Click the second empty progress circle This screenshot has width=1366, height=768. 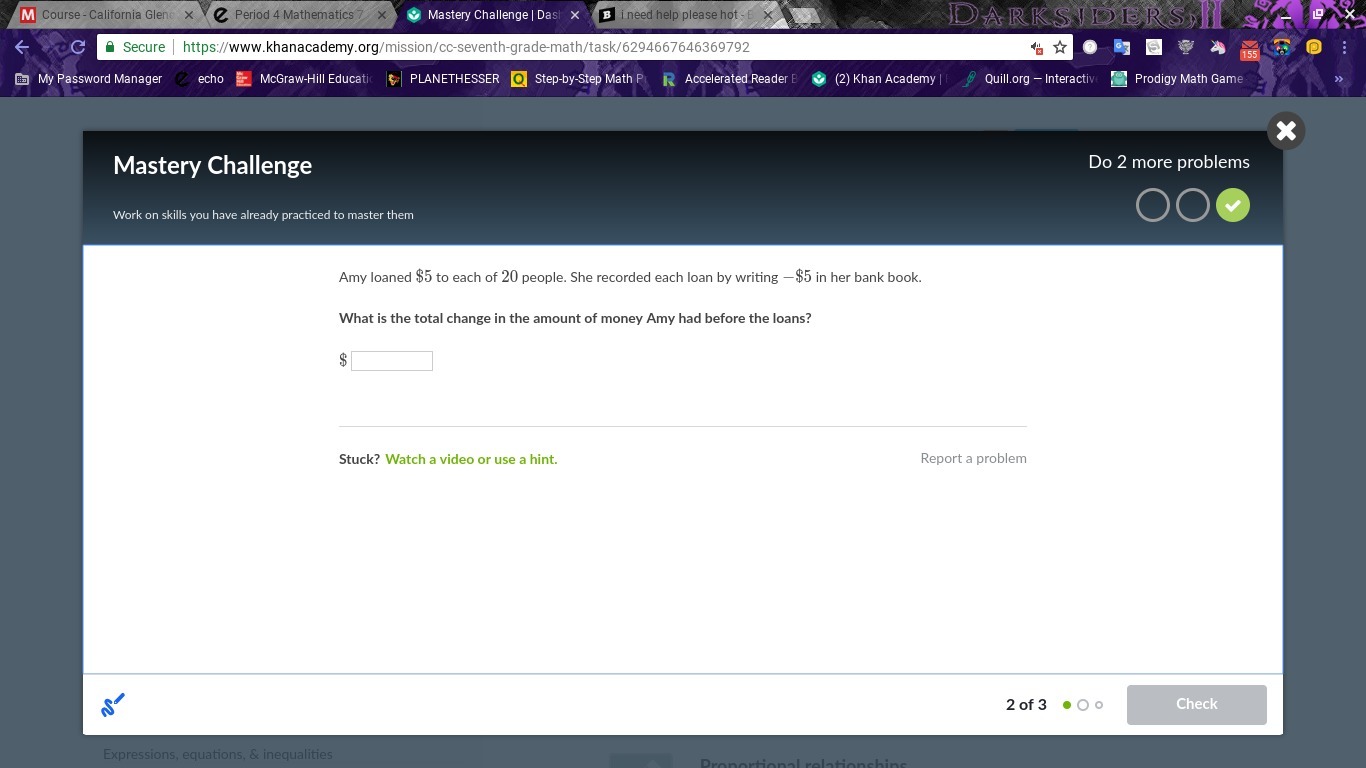[1193, 205]
